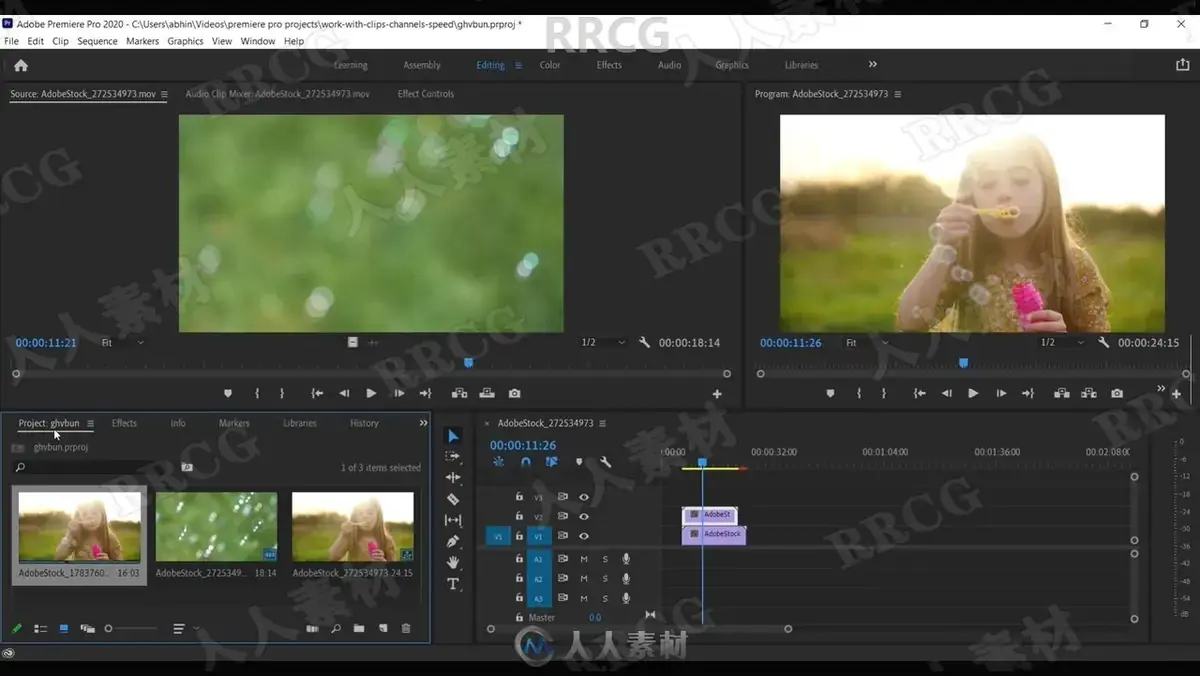The height and width of the screenshot is (676, 1200).
Task: Open Source monitor wrench settings
Action: [644, 342]
